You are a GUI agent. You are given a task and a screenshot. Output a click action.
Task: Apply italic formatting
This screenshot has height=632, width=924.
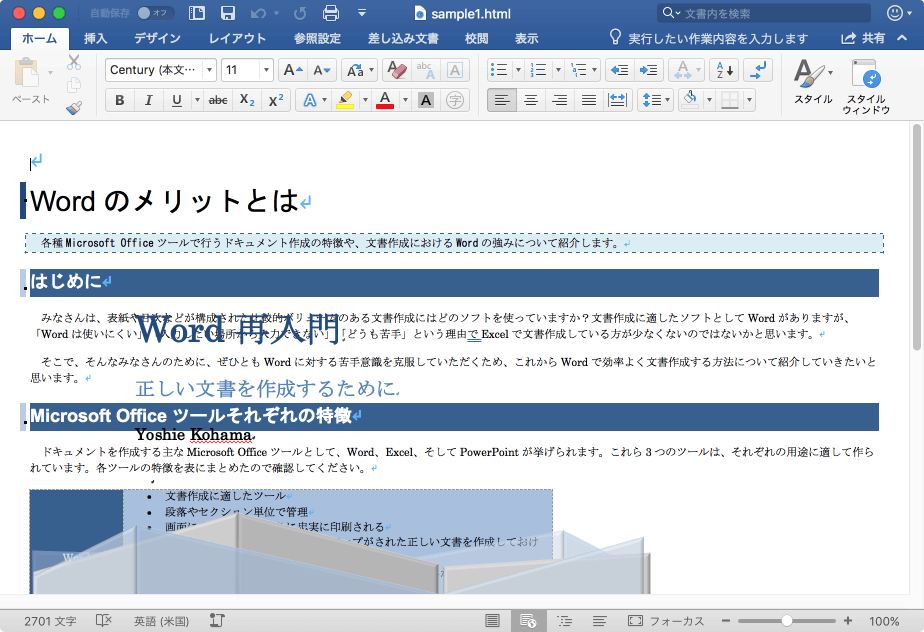[148, 100]
